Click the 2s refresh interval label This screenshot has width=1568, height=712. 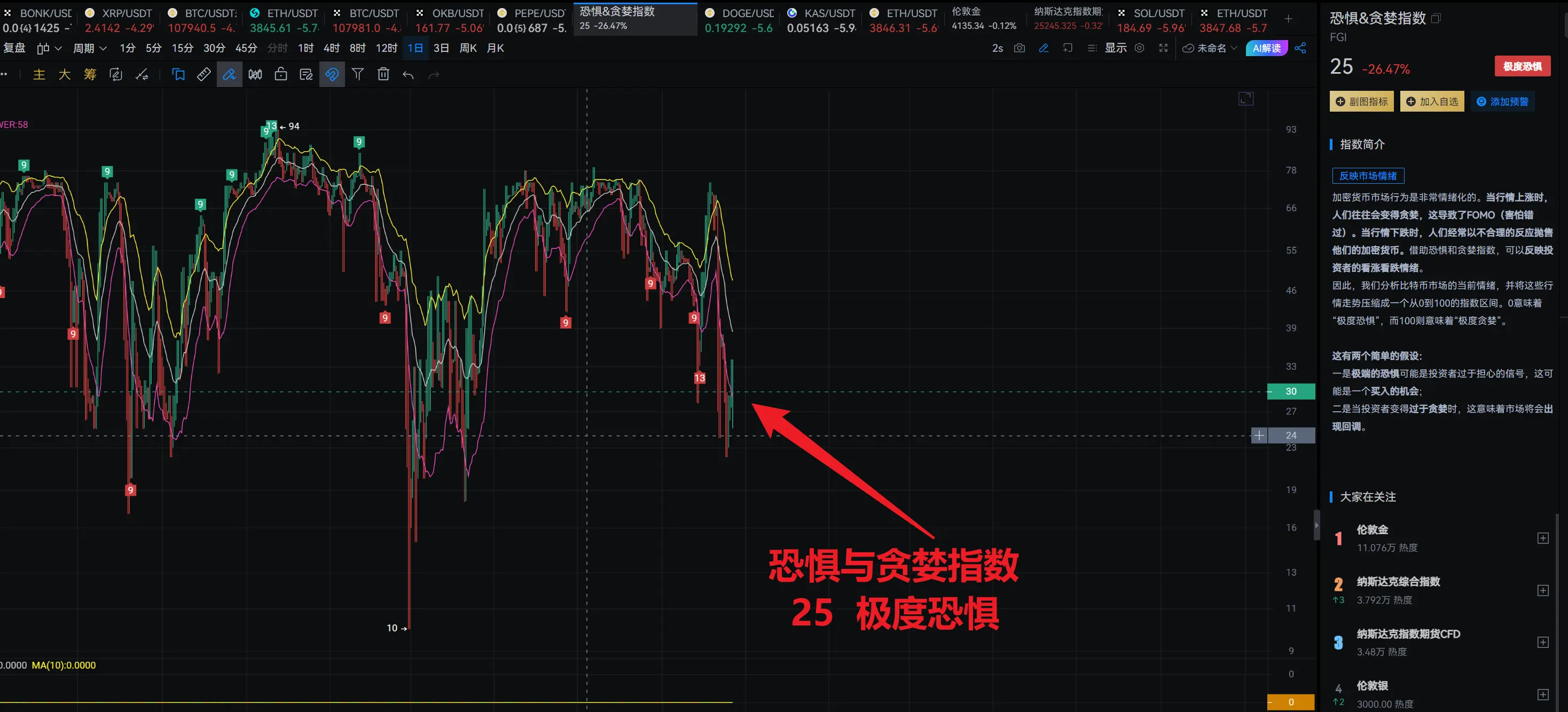click(x=997, y=48)
